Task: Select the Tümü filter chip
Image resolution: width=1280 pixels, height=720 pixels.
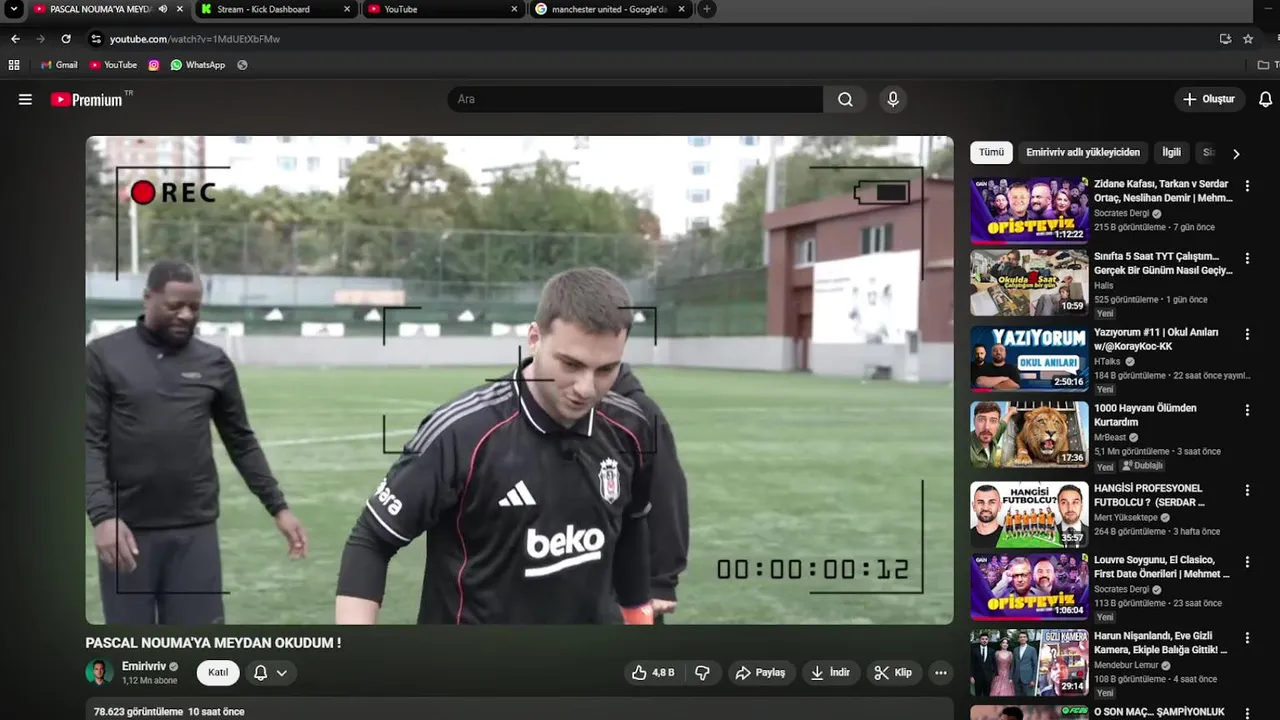Action: [x=991, y=153]
